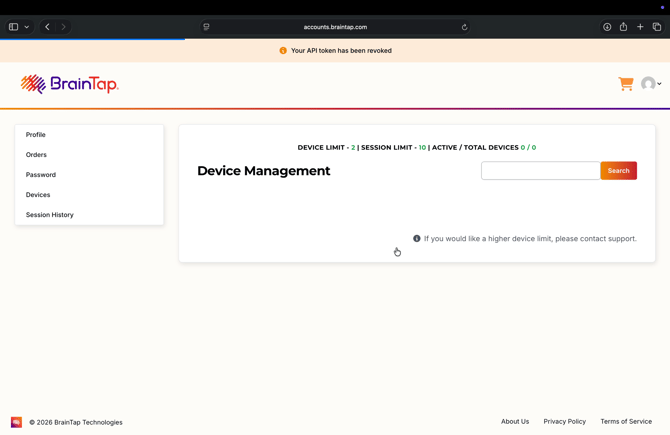Open Orders in the sidebar menu
Image resolution: width=670 pixels, height=435 pixels.
(36, 155)
